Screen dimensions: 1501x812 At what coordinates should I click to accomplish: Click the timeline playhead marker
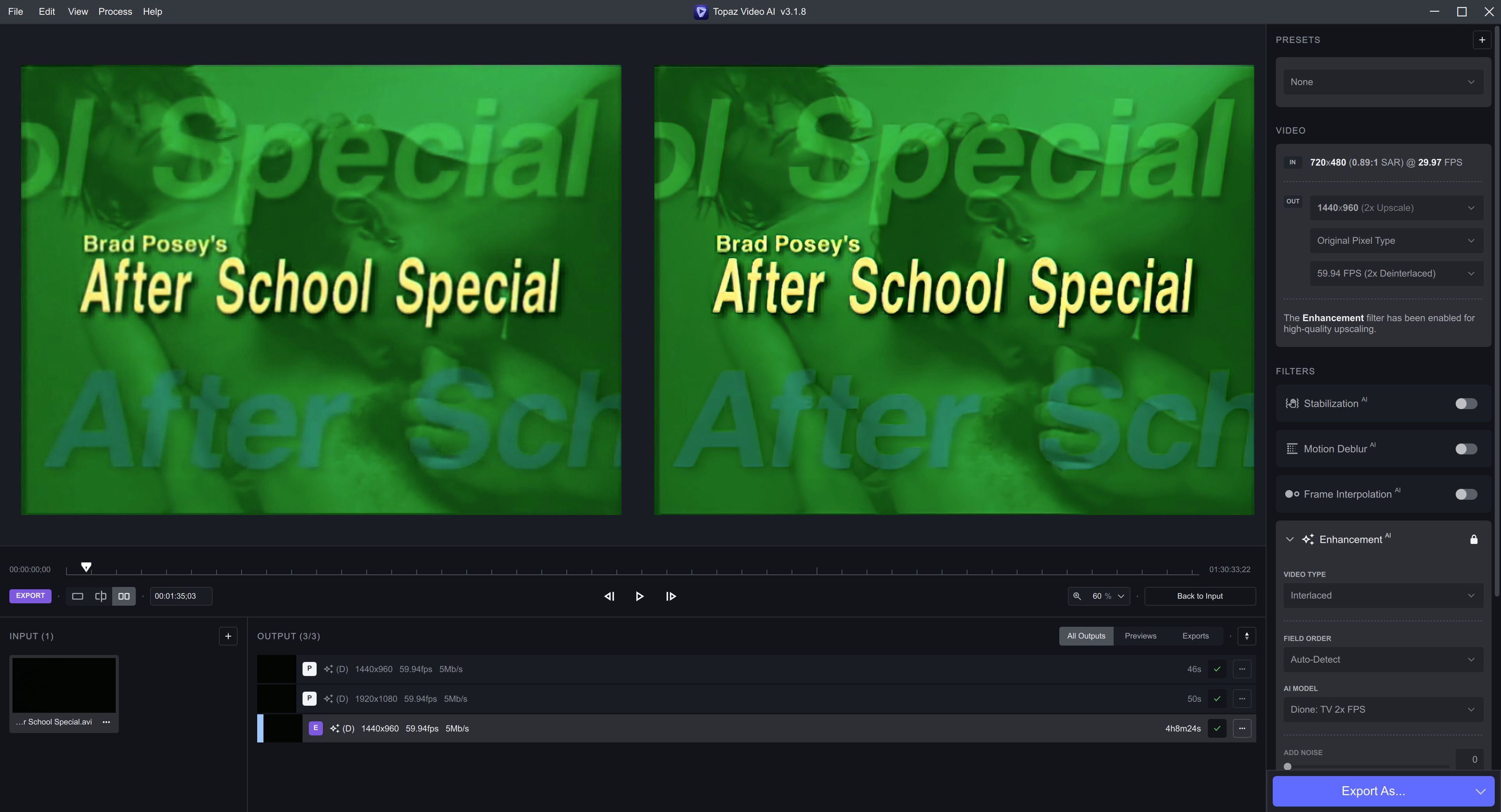coord(86,567)
